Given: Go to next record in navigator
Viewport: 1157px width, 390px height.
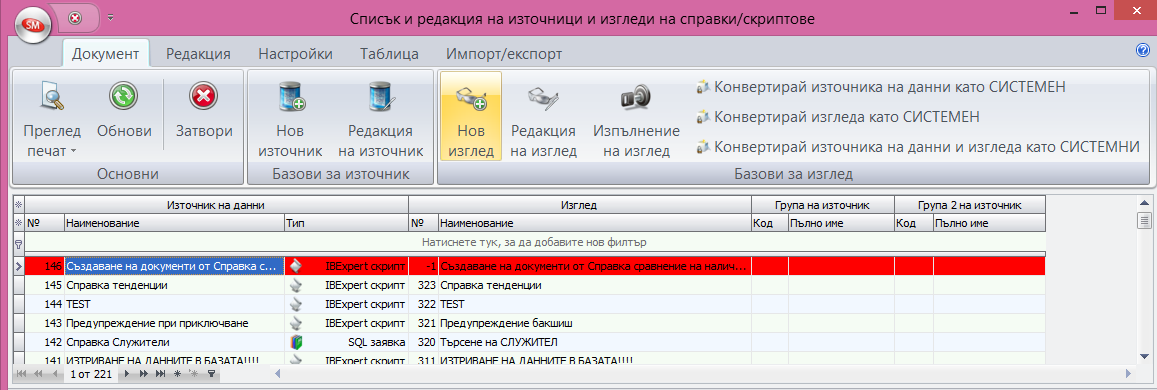Looking at the screenshot, I should pyautogui.click(x=127, y=375).
